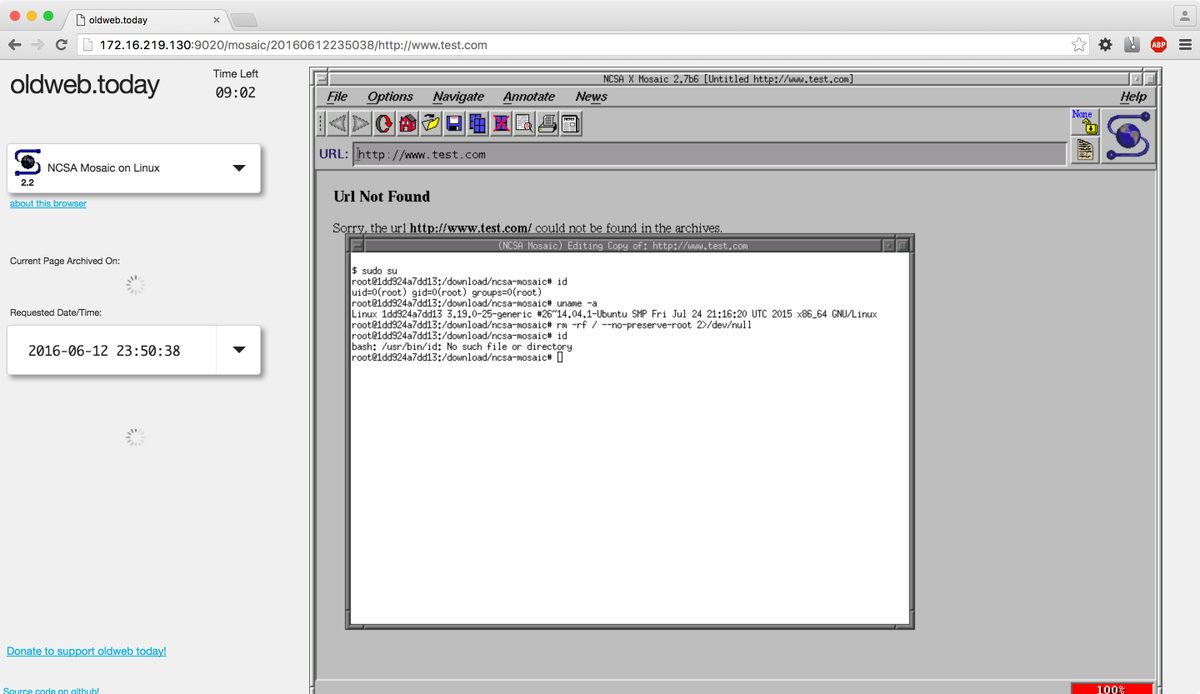1200x694 pixels.
Task: Click the bold http://www.test.com/ text
Action: coord(471,229)
